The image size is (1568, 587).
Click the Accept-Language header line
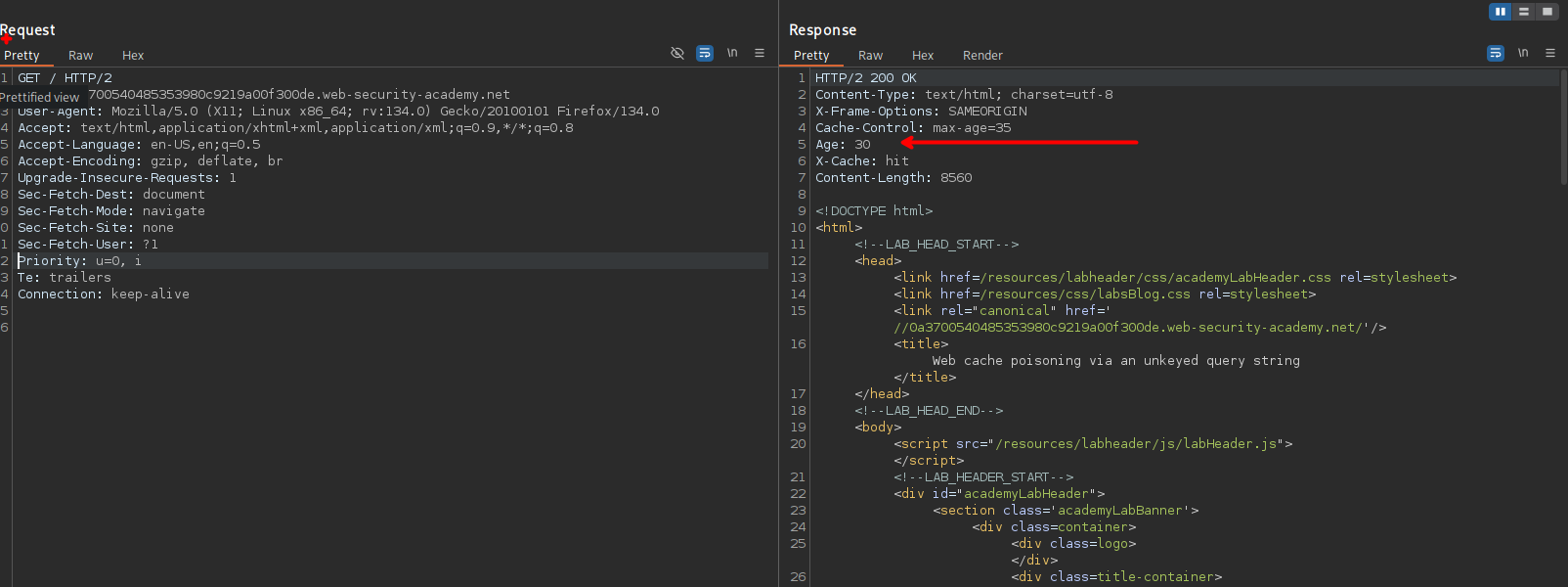[x=139, y=144]
